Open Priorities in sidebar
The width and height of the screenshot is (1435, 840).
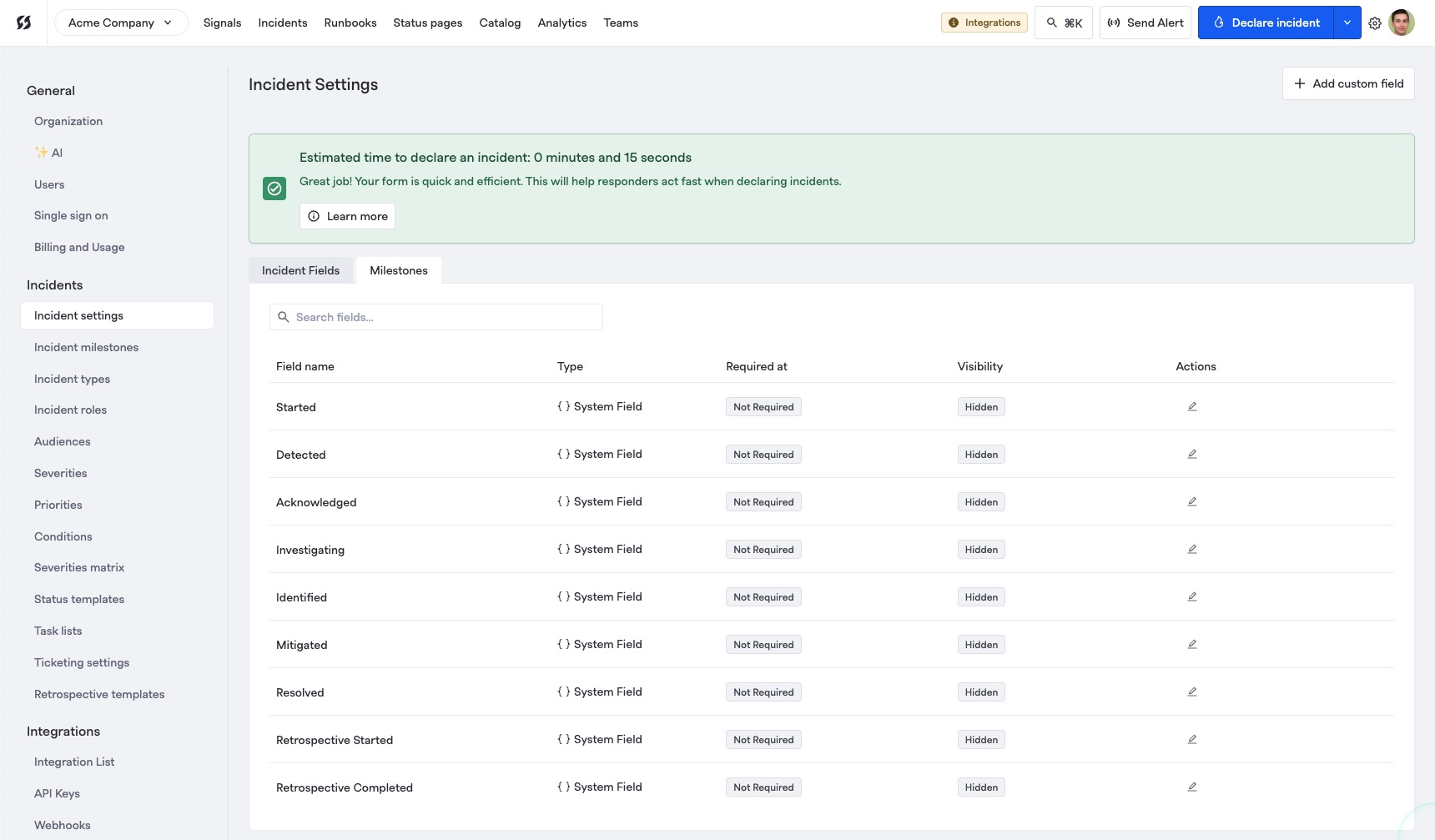58,505
